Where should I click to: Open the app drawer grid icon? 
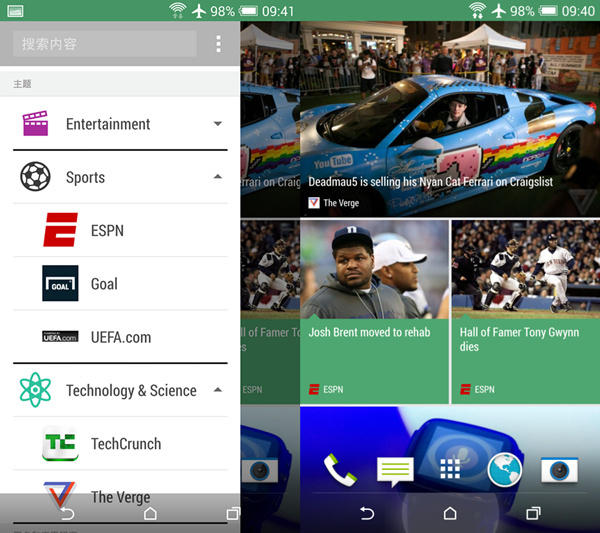click(x=450, y=468)
